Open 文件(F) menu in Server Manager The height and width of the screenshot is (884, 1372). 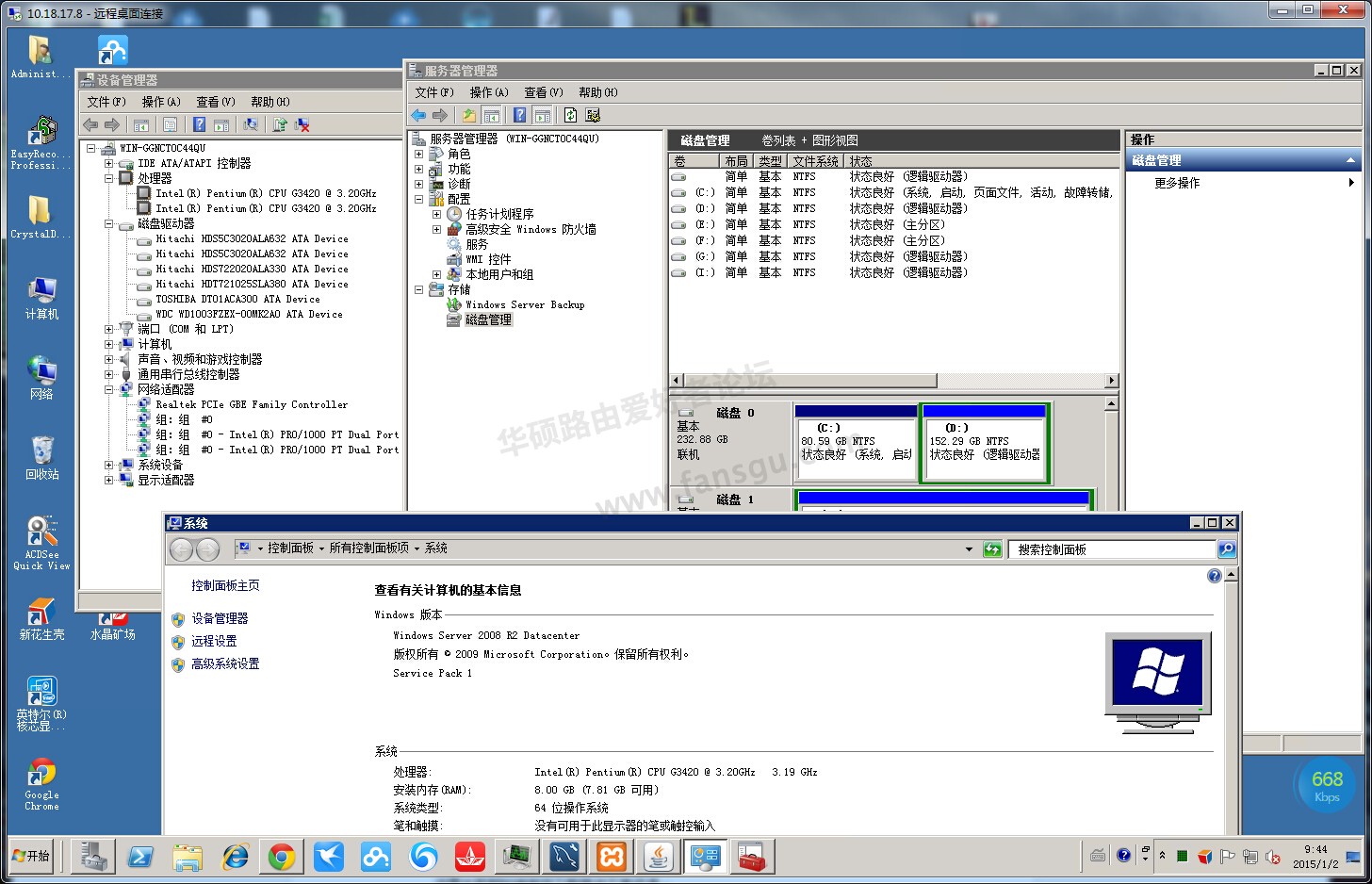(434, 92)
